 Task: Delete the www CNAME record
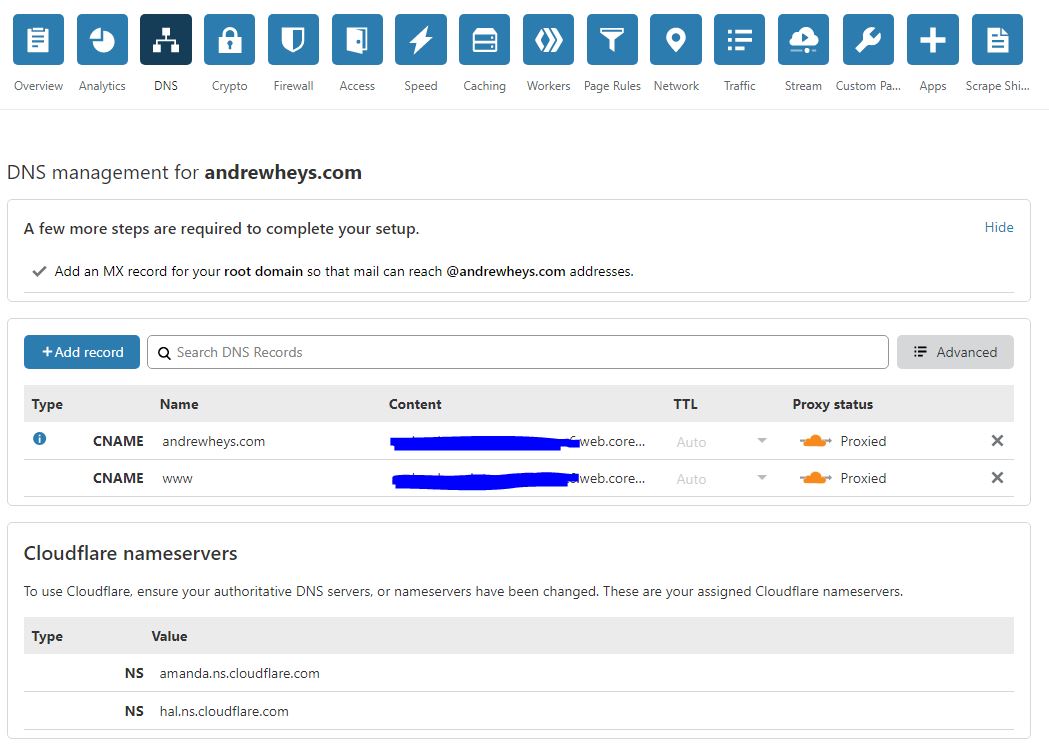tap(997, 478)
